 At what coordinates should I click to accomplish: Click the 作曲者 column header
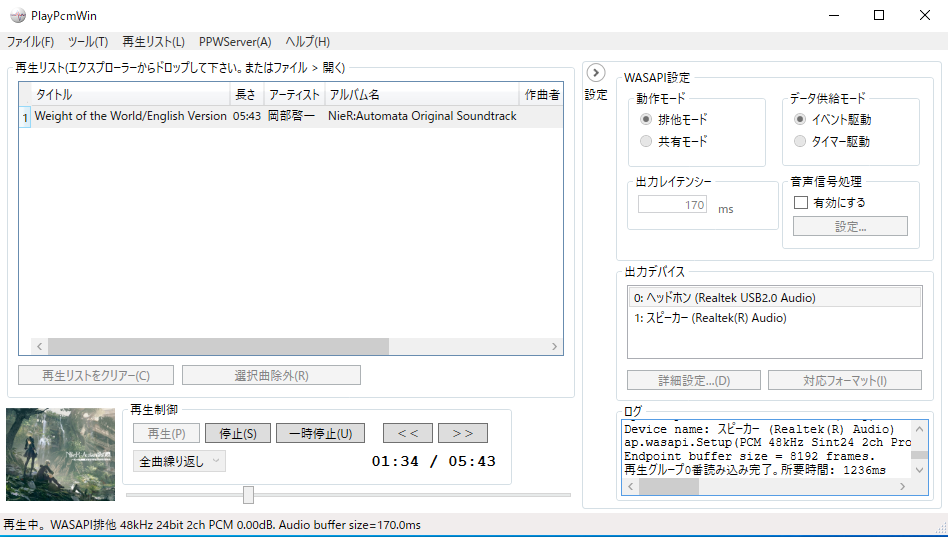541,95
